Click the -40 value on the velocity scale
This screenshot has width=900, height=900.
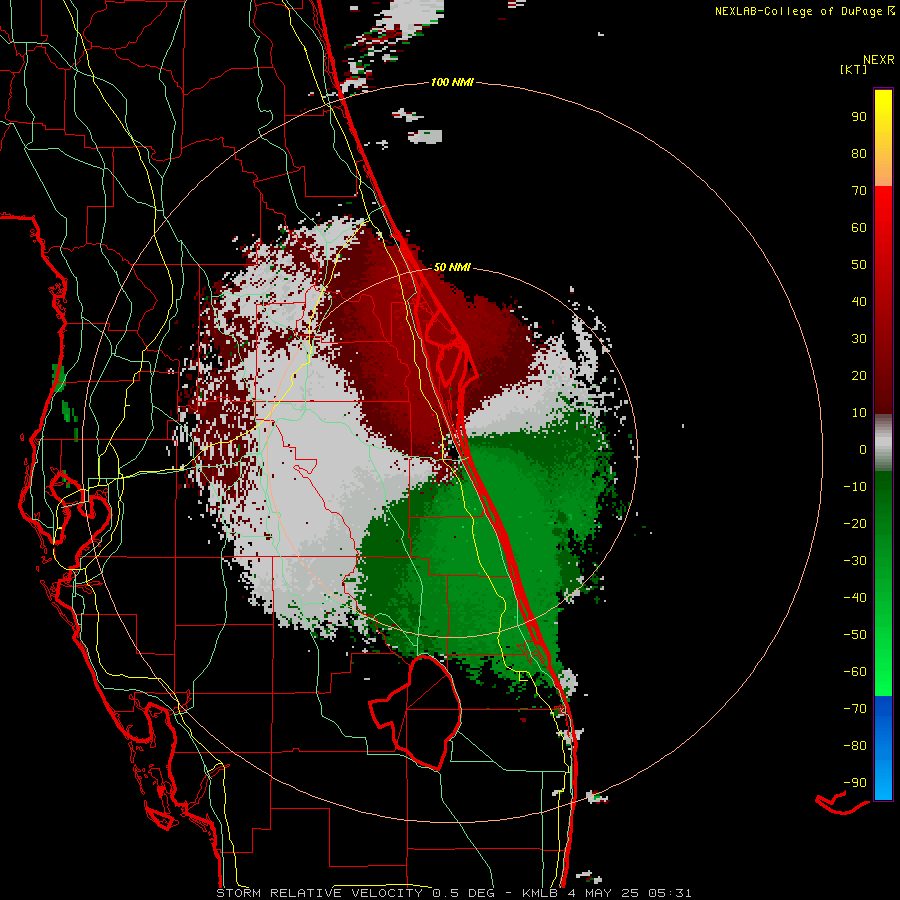(x=855, y=598)
